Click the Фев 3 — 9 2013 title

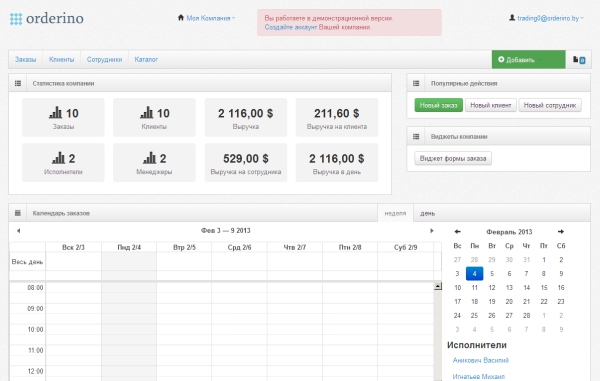tap(225, 231)
